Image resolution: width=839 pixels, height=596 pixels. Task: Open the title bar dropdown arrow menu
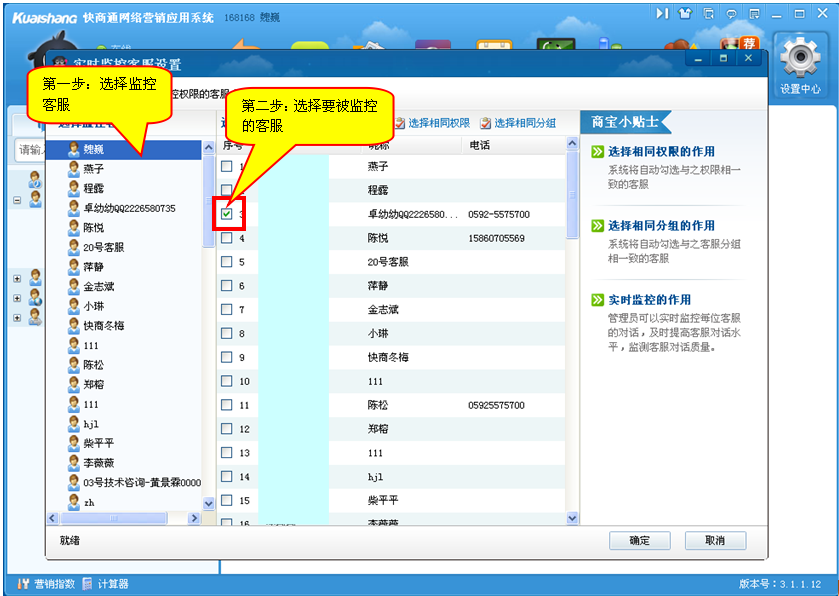coord(754,13)
